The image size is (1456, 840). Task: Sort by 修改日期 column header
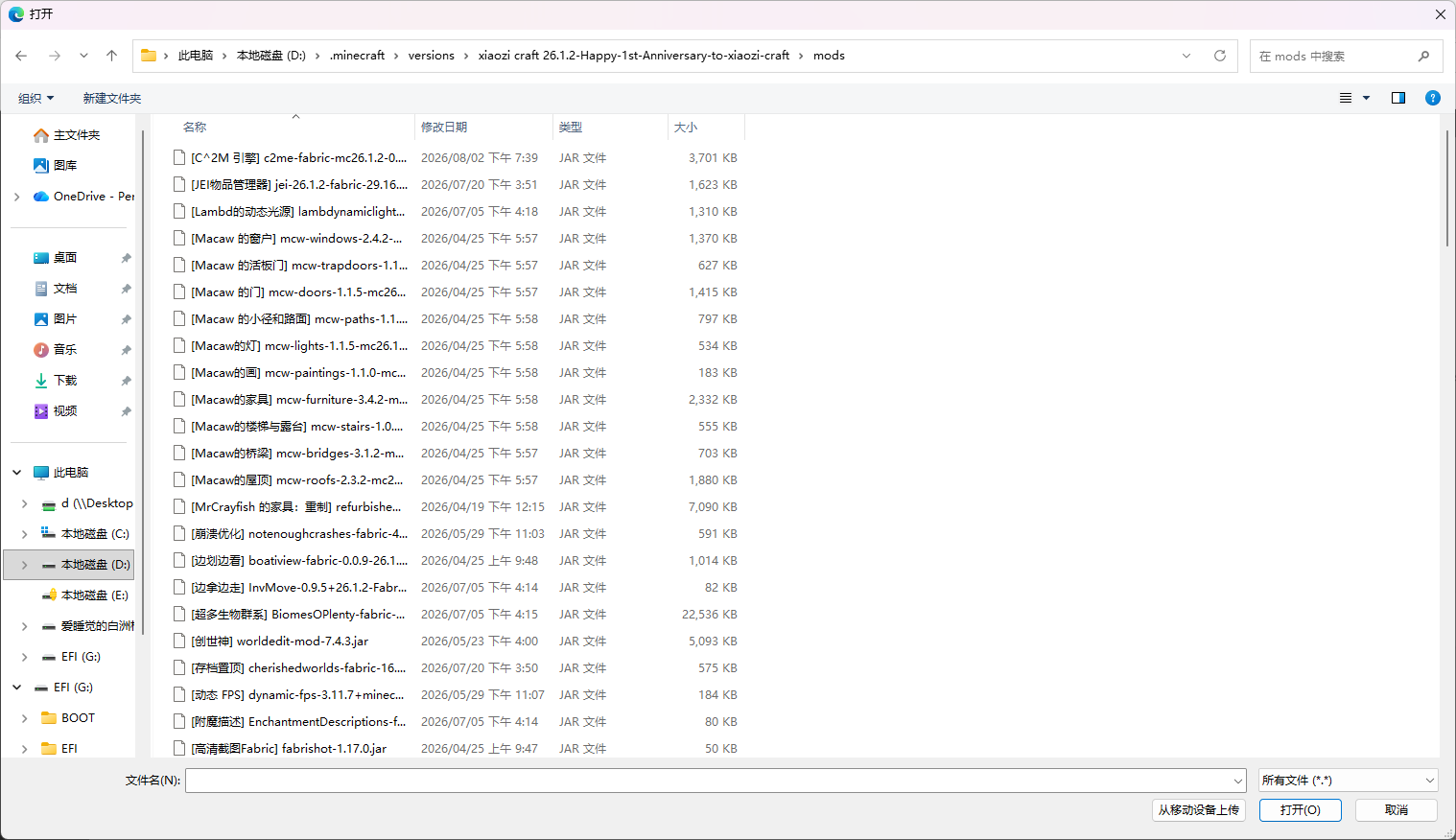click(x=484, y=127)
